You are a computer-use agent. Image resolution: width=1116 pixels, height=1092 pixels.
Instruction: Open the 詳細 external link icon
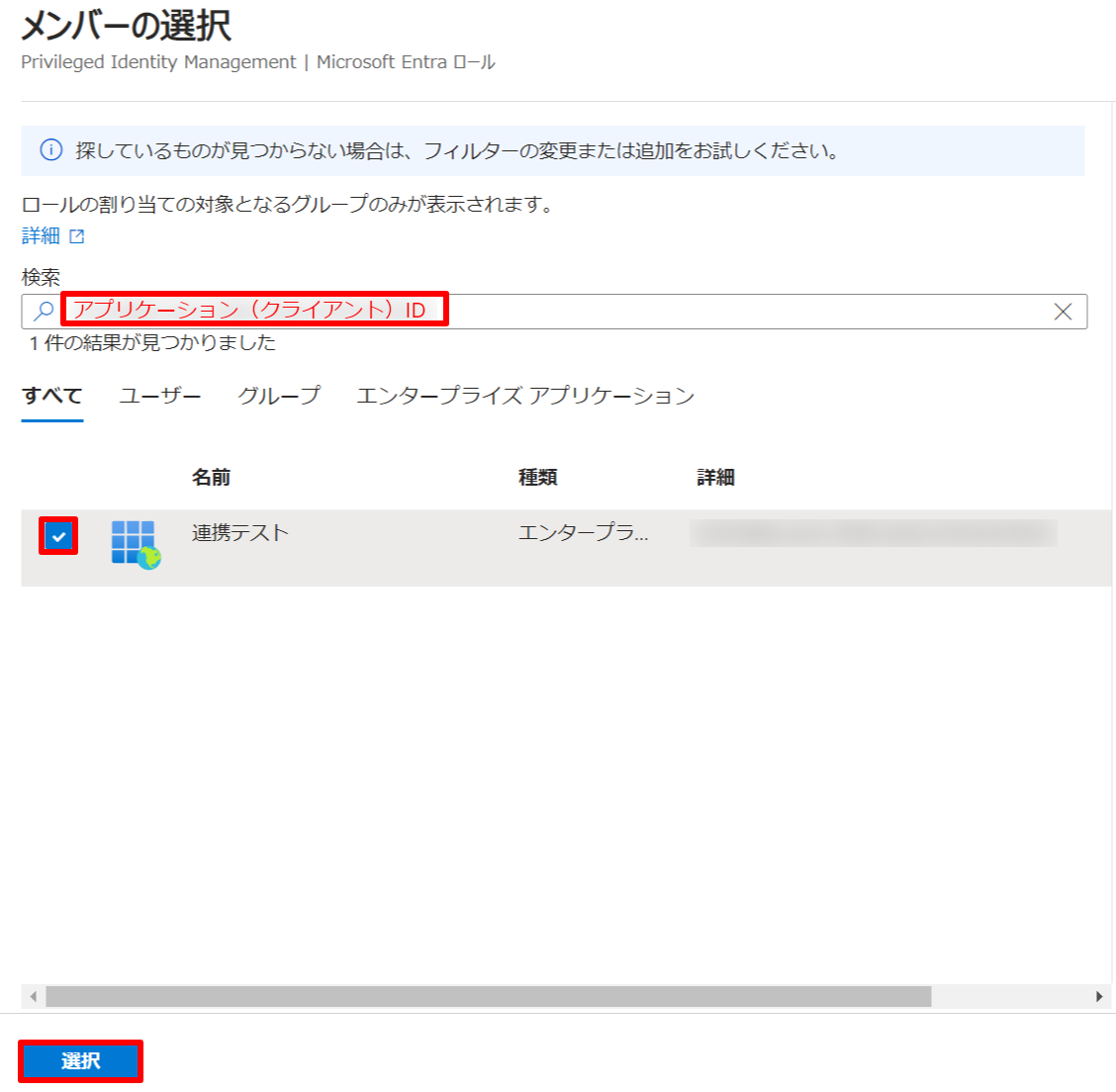coord(77,236)
